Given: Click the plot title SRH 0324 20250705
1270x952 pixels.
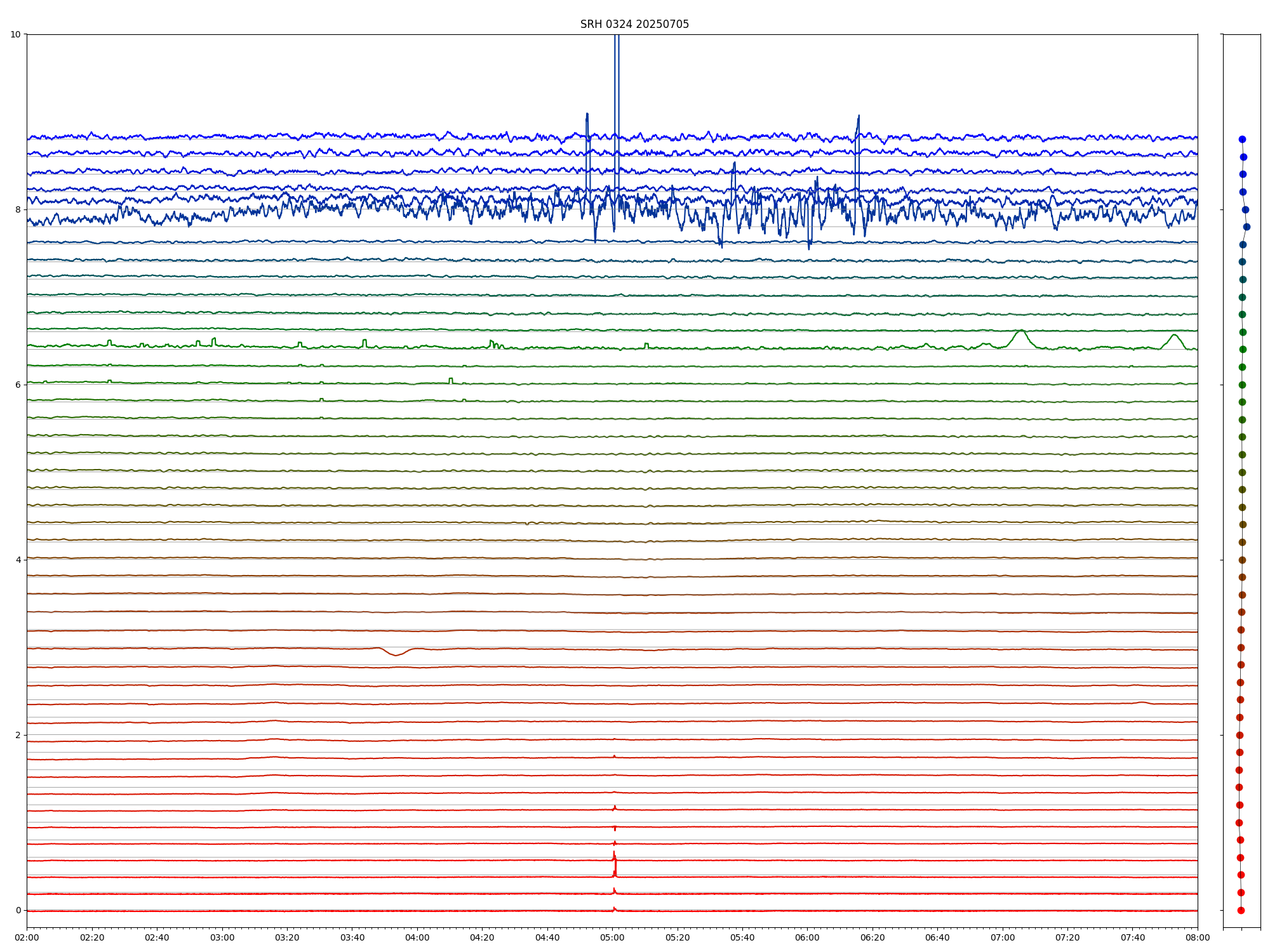Looking at the screenshot, I should 634,24.
